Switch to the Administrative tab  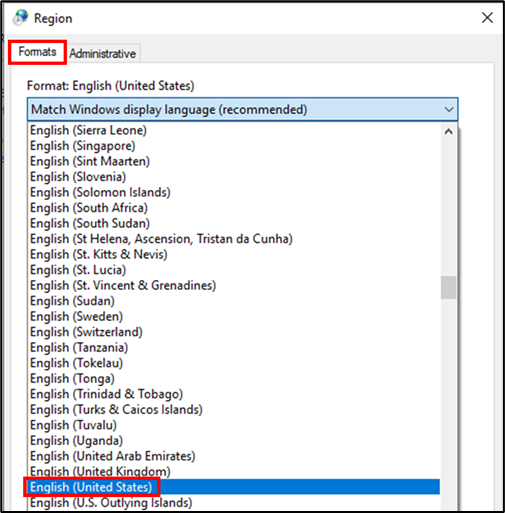pos(103,53)
